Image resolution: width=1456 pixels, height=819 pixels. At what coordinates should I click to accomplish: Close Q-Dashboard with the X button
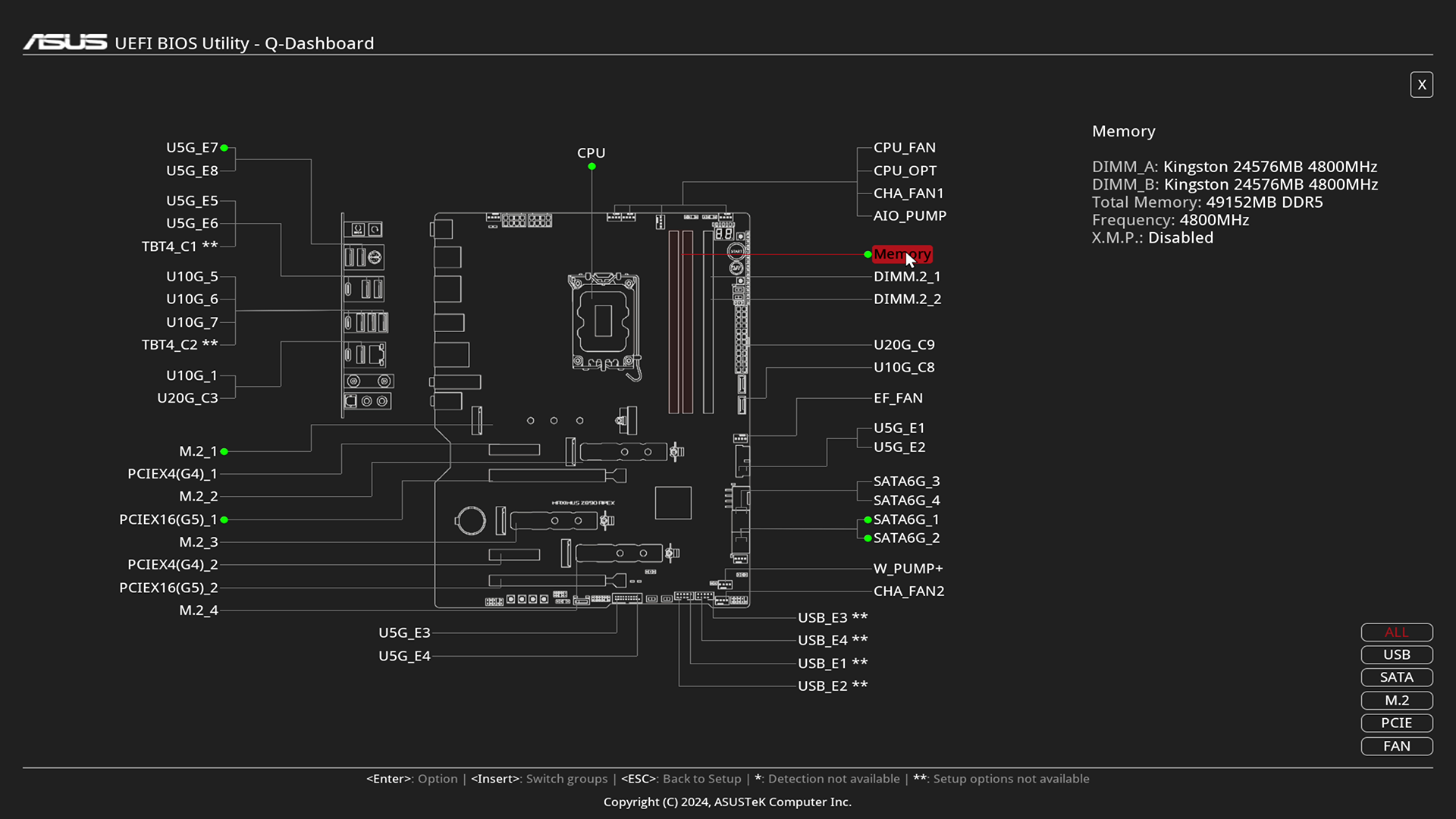1421,85
